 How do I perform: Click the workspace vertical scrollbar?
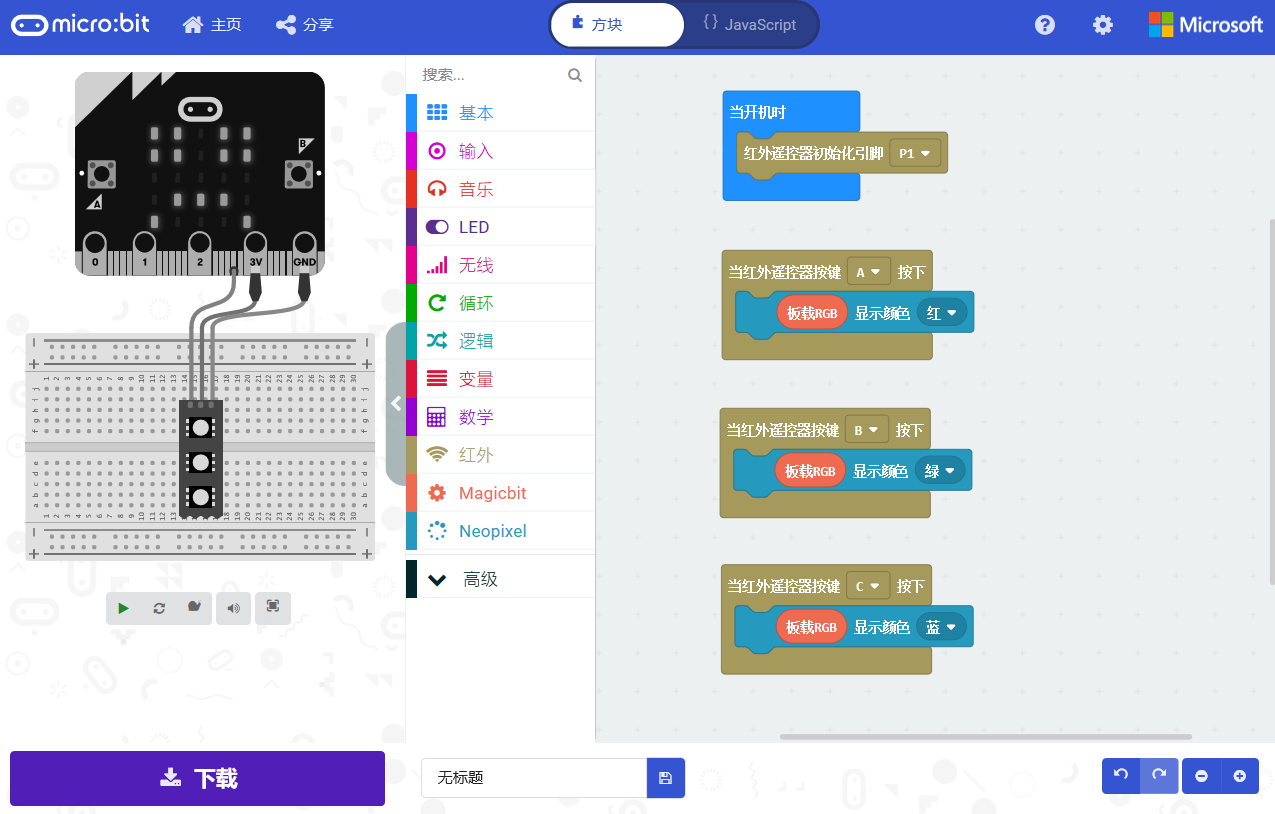click(x=1272, y=401)
